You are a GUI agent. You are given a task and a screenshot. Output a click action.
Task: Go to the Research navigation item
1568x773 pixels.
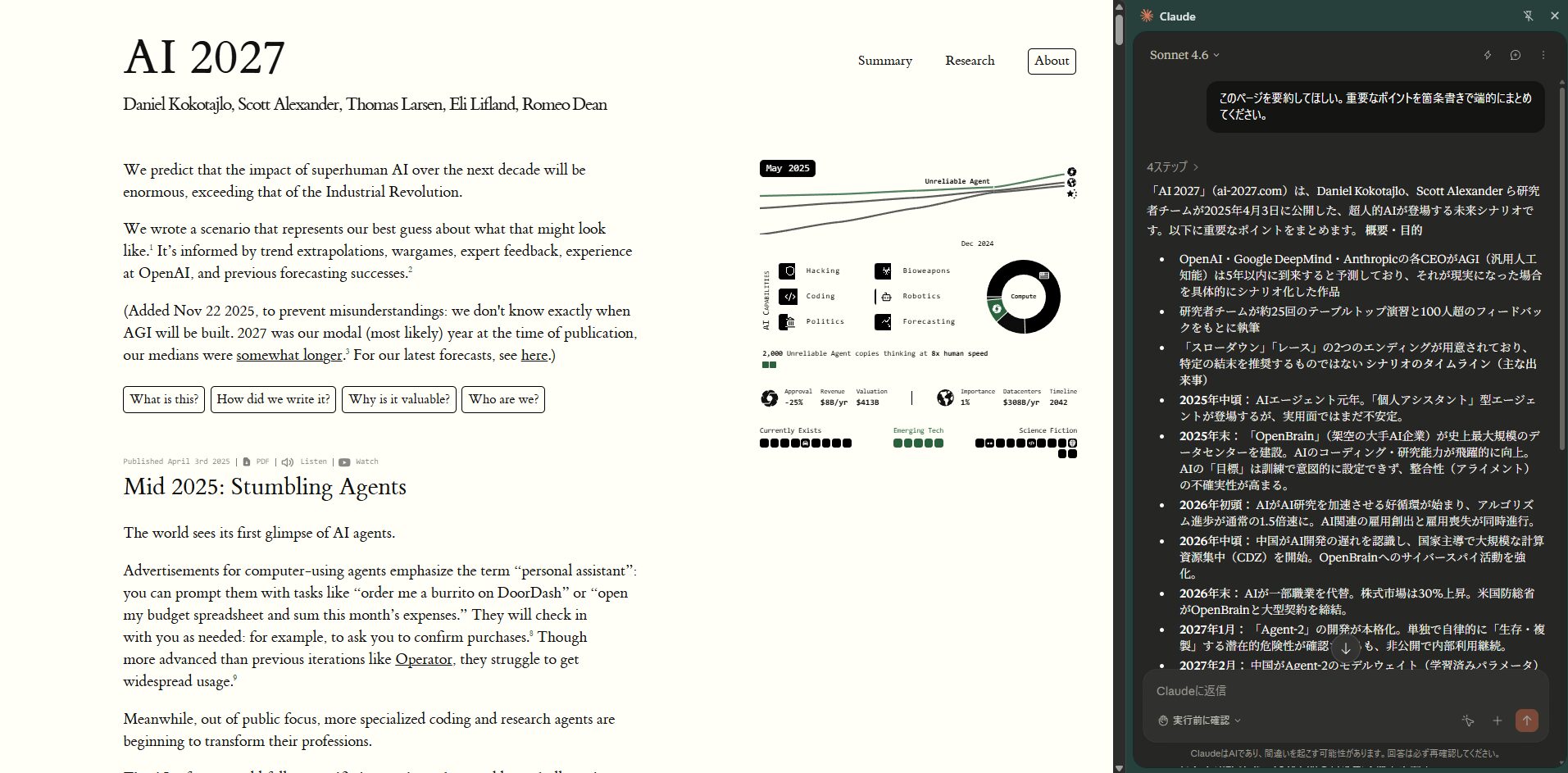969,61
